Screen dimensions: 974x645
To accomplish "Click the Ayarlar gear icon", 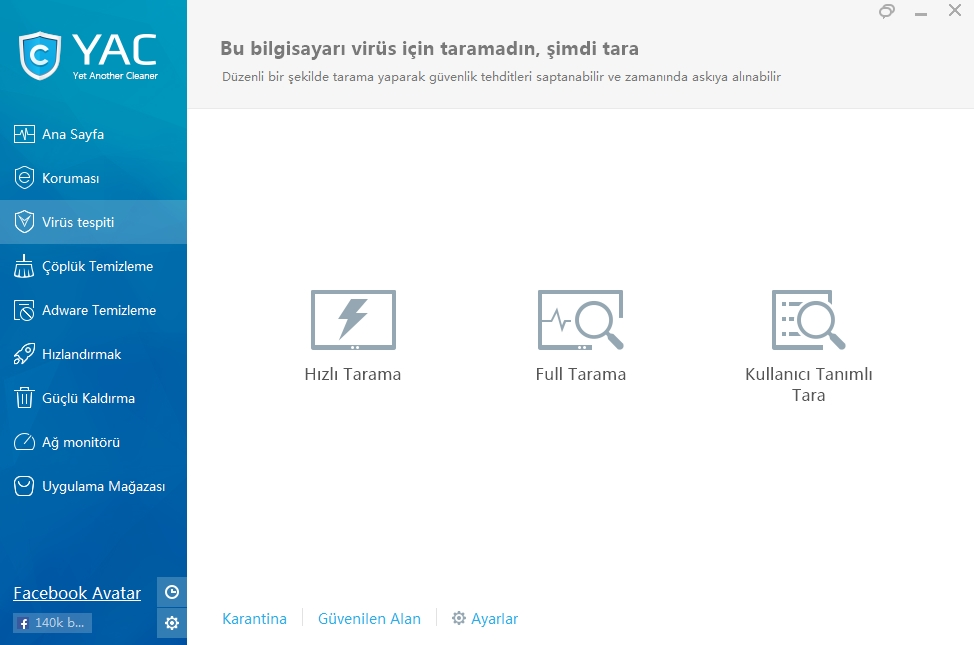I will [458, 618].
